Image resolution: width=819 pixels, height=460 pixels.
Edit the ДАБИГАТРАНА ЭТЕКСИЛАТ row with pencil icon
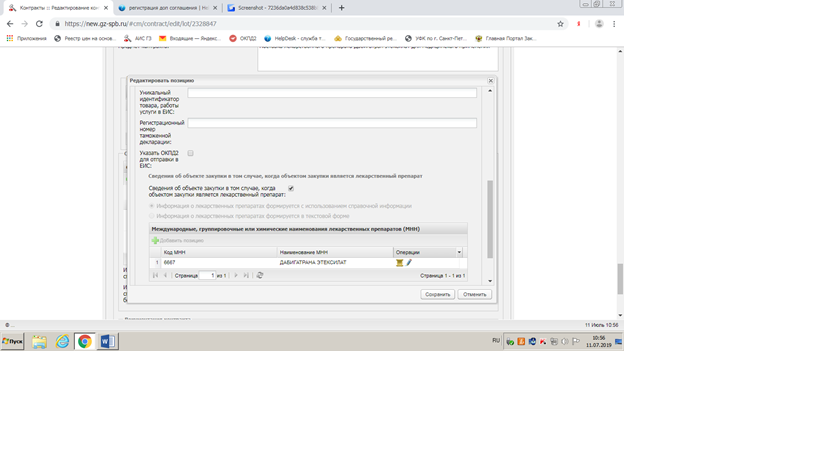(409, 263)
